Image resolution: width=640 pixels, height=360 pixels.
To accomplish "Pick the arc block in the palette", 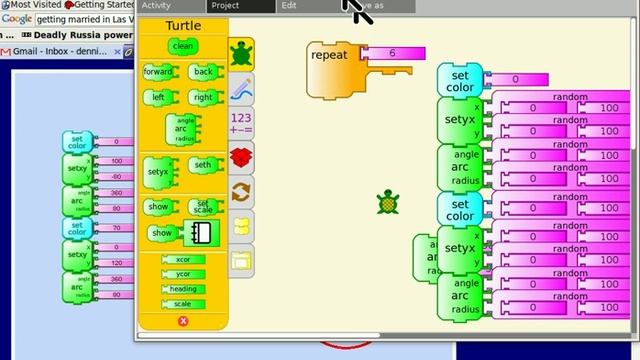I will 183,129.
